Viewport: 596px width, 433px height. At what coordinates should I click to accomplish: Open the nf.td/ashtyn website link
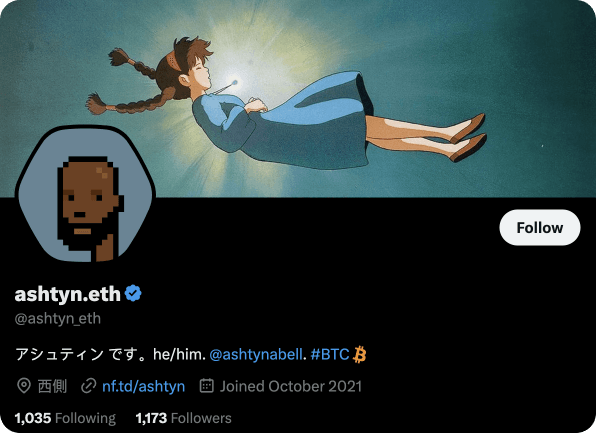click(144, 386)
